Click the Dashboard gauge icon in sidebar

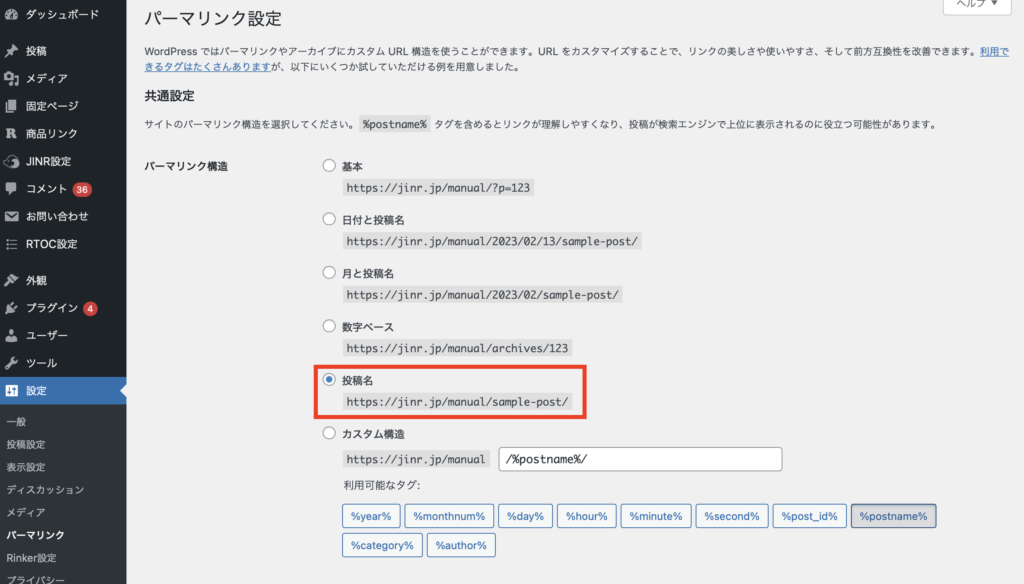pos(11,16)
